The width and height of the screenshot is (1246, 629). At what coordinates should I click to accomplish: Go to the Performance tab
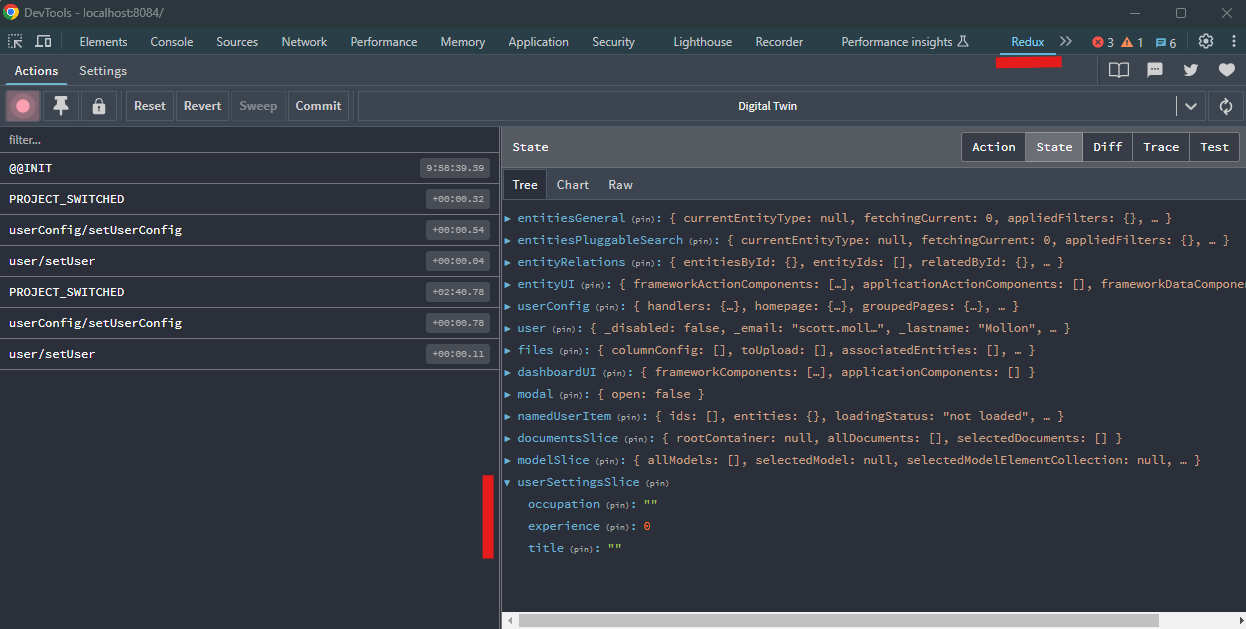click(384, 42)
